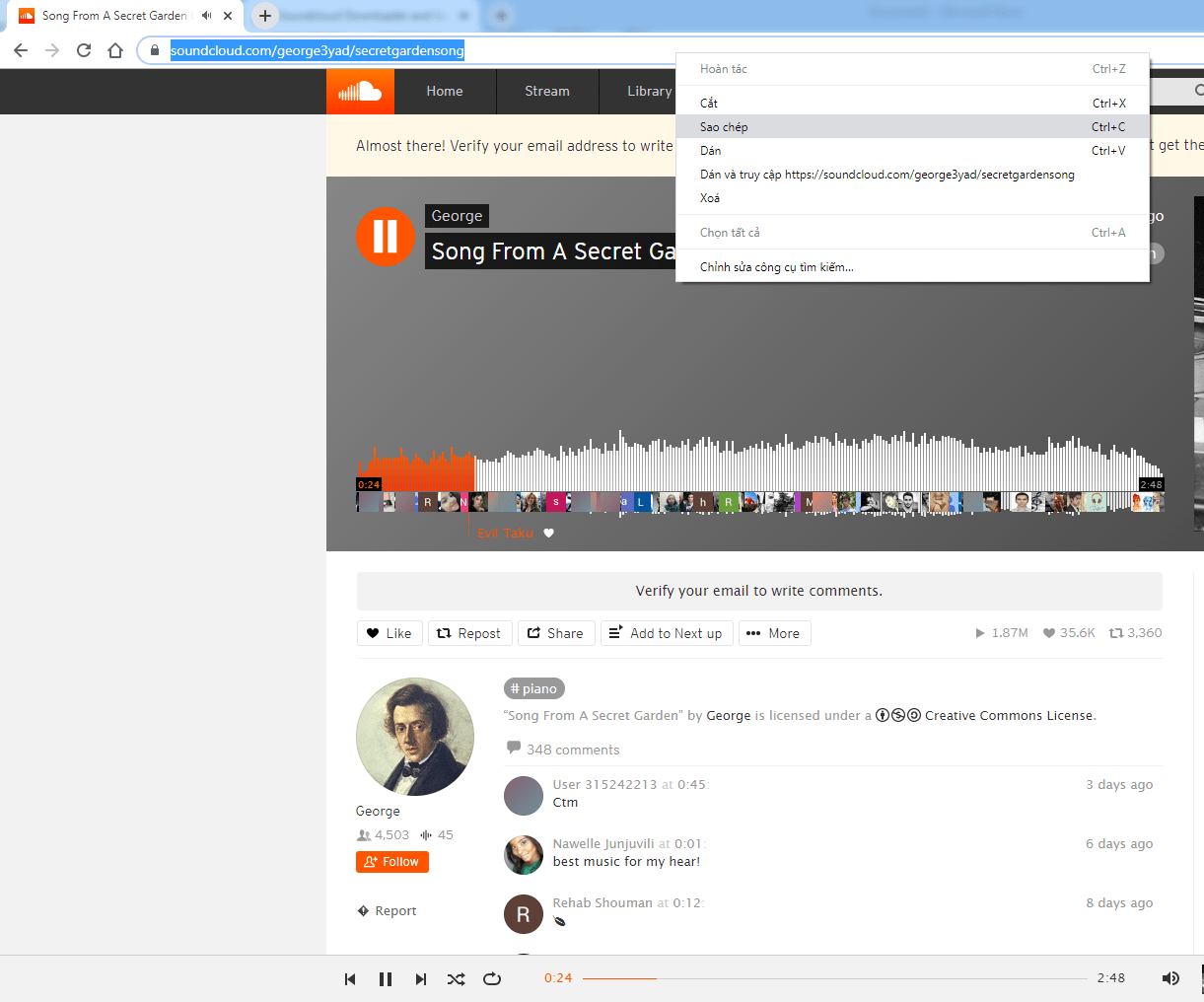1204x1002 pixels.
Task: Click the padlock site info icon
Action: tap(155, 50)
